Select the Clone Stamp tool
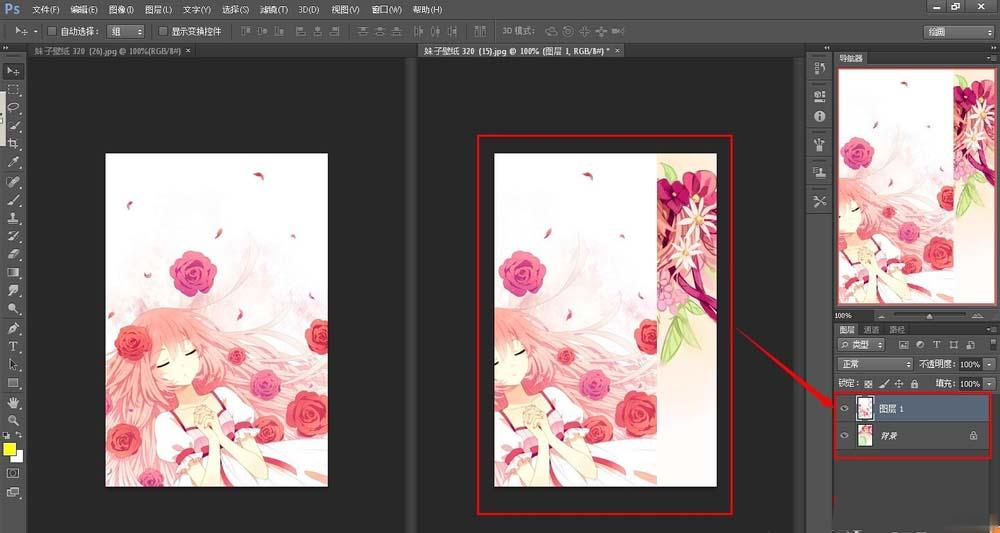Image resolution: width=1000 pixels, height=533 pixels. 14,218
